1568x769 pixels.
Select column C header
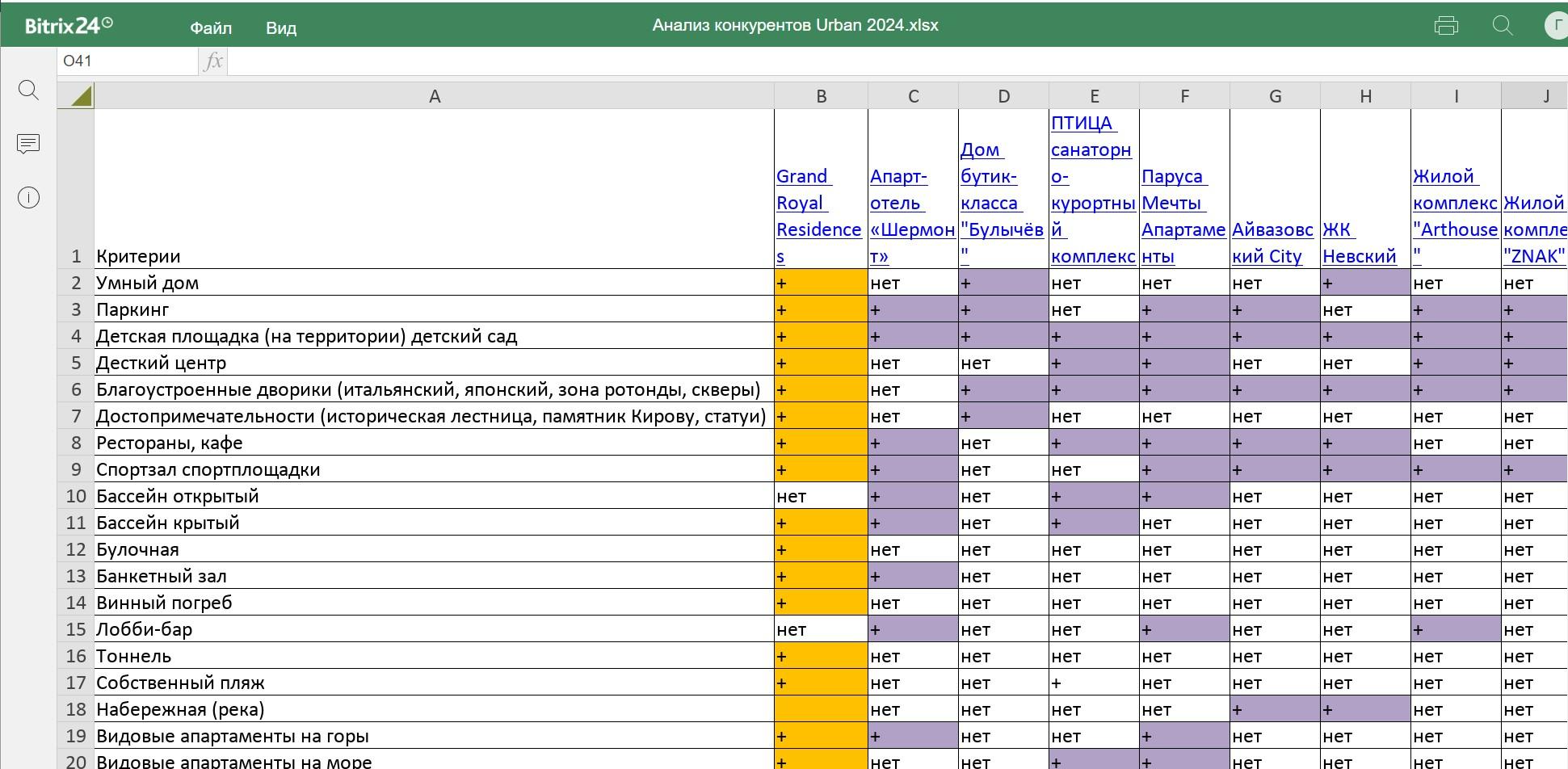click(913, 96)
